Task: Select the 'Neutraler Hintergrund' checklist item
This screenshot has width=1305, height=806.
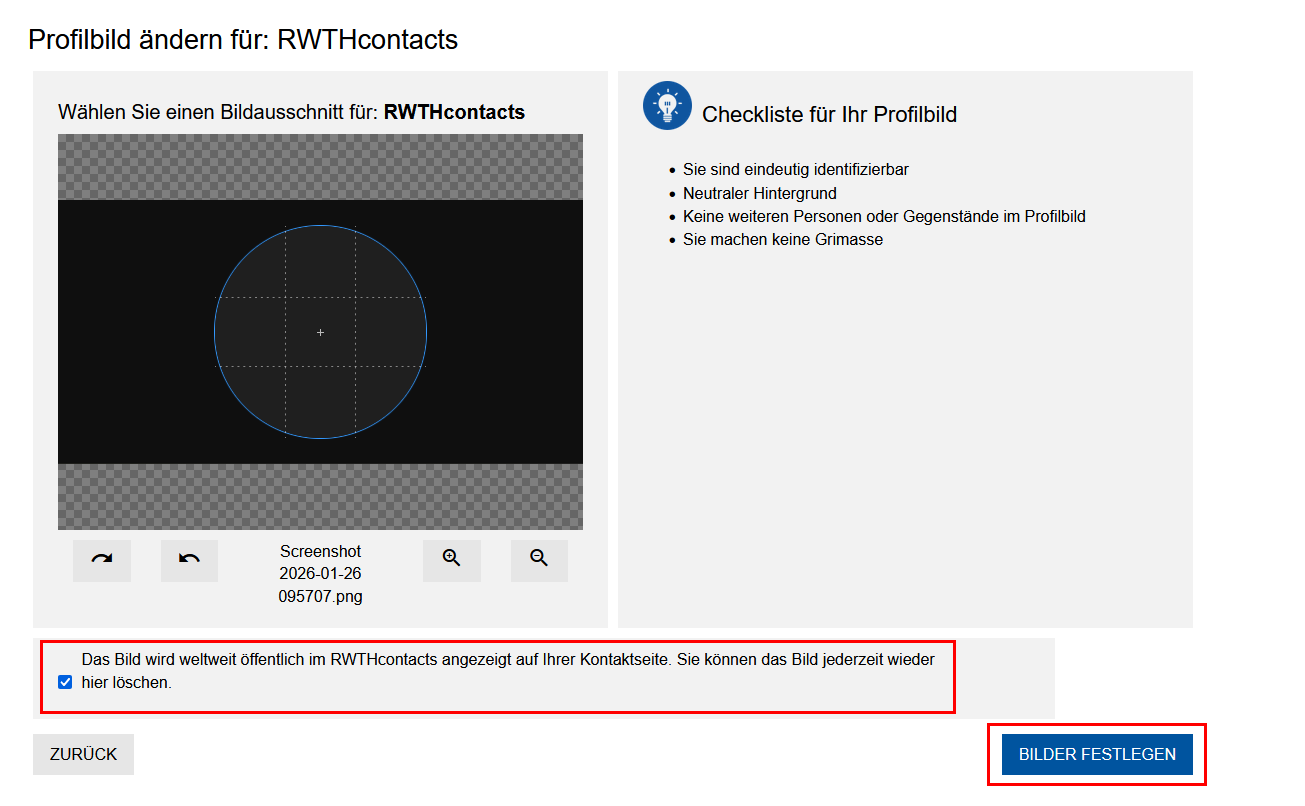Action: (x=759, y=193)
